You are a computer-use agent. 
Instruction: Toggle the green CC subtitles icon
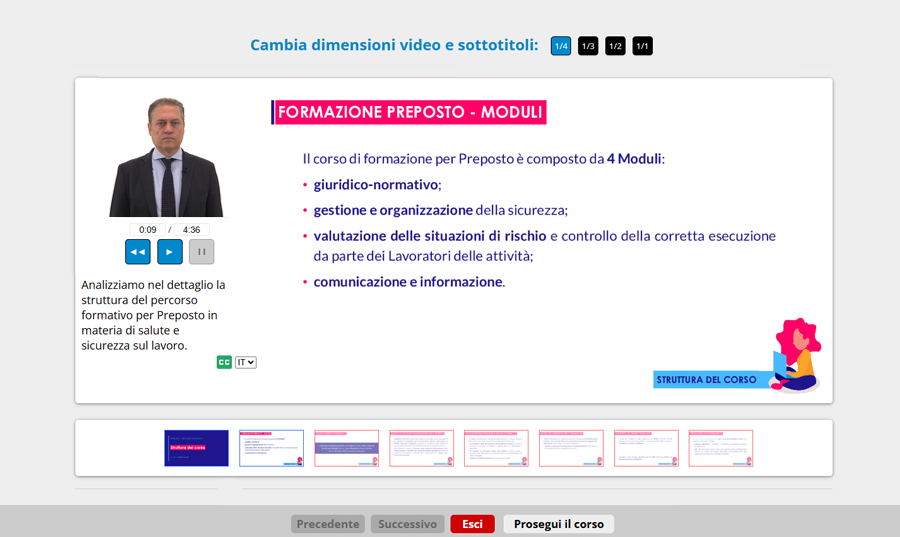(x=224, y=362)
